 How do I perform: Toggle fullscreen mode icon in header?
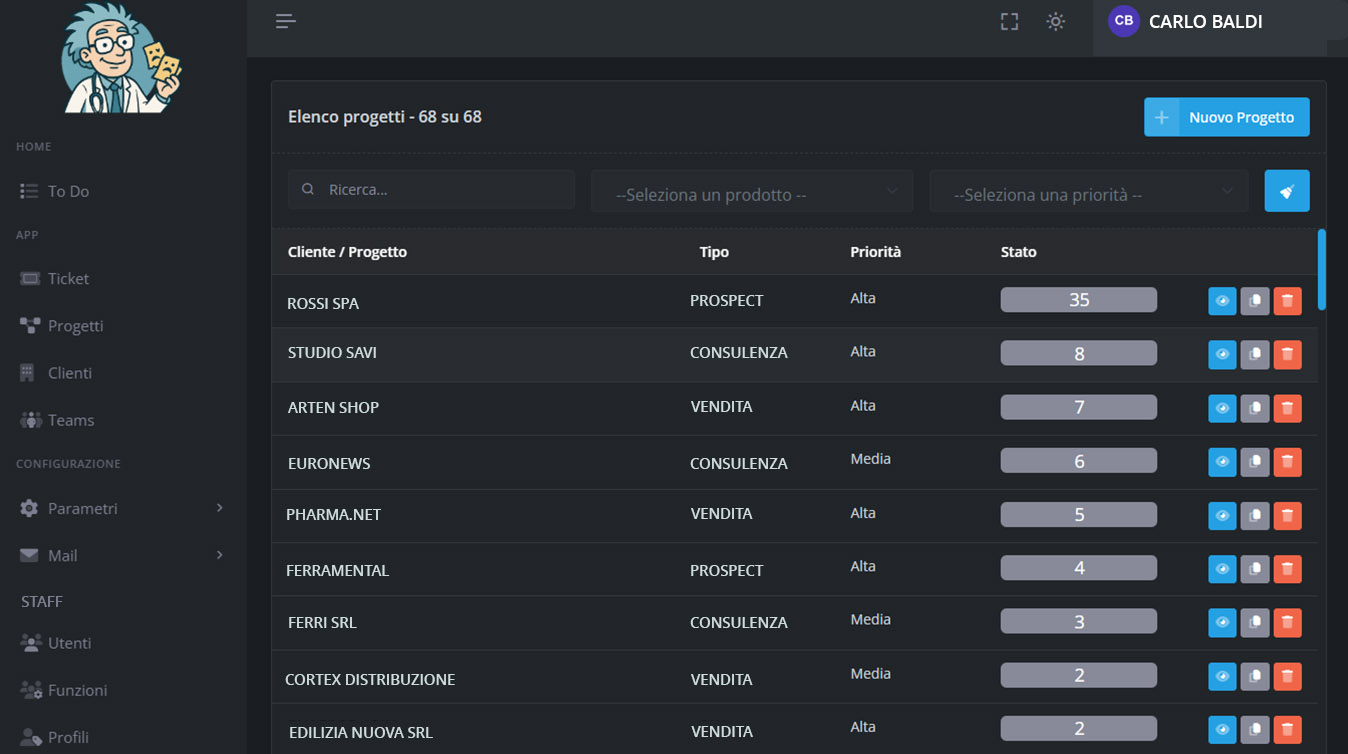(1009, 21)
